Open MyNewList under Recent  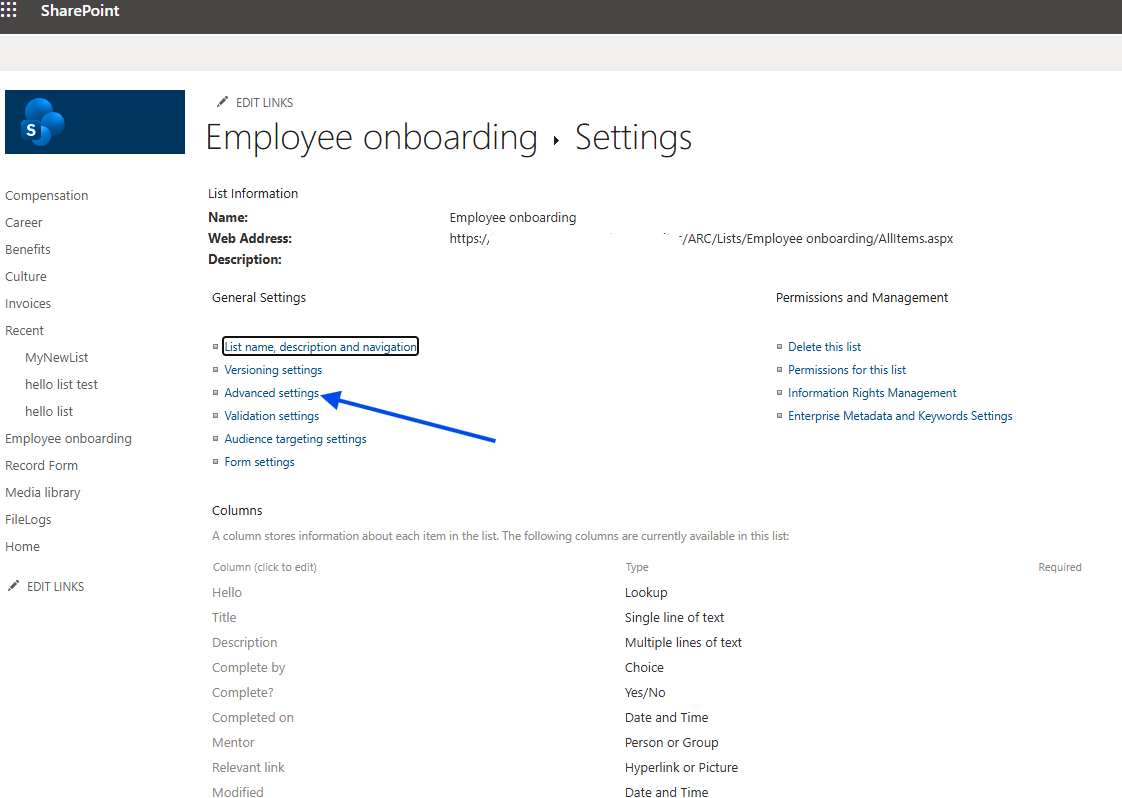tap(57, 358)
